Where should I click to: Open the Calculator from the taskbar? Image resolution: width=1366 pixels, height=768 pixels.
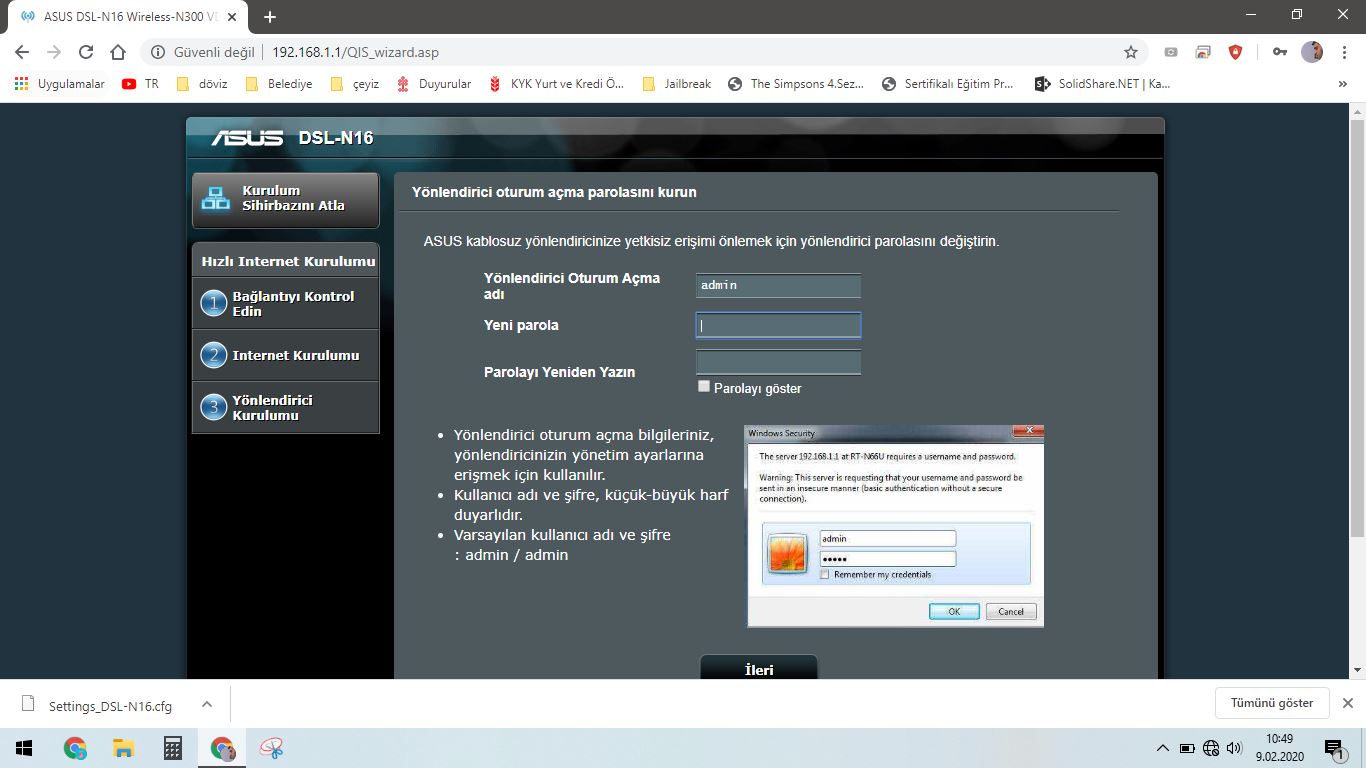[x=172, y=748]
